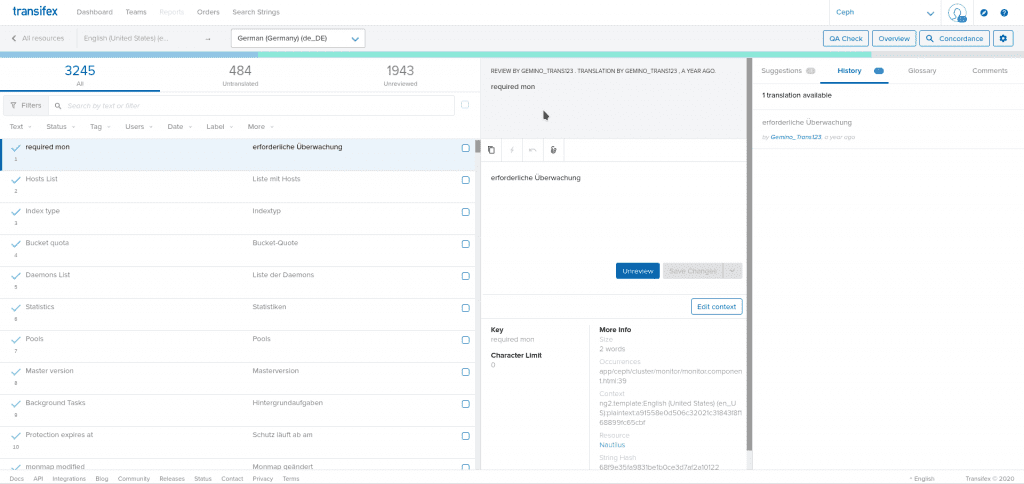1024x484 pixels.
Task: Open the German (Germany) language dropdown
Action: point(298,38)
